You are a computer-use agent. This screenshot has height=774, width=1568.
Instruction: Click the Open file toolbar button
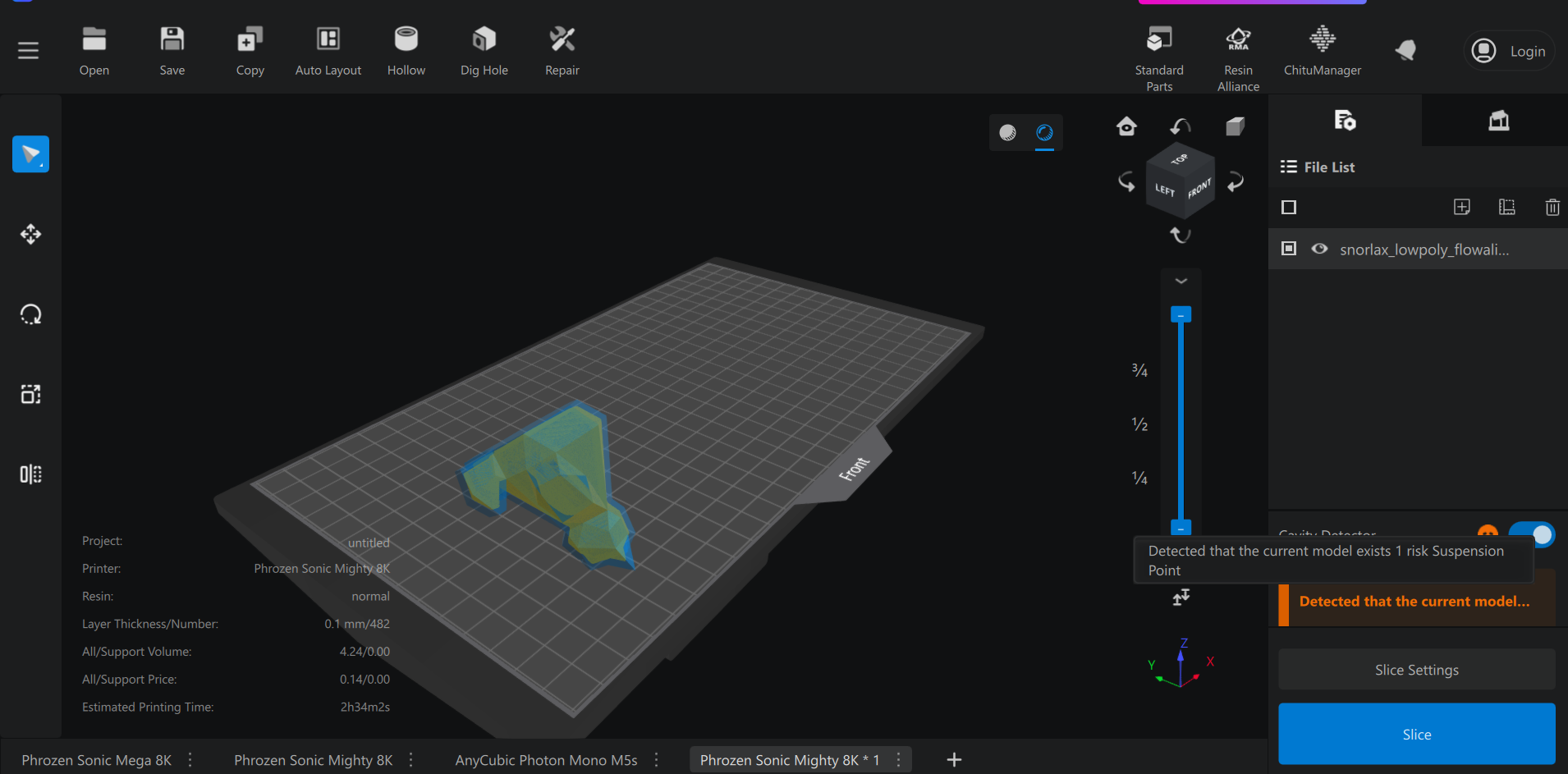(x=94, y=51)
